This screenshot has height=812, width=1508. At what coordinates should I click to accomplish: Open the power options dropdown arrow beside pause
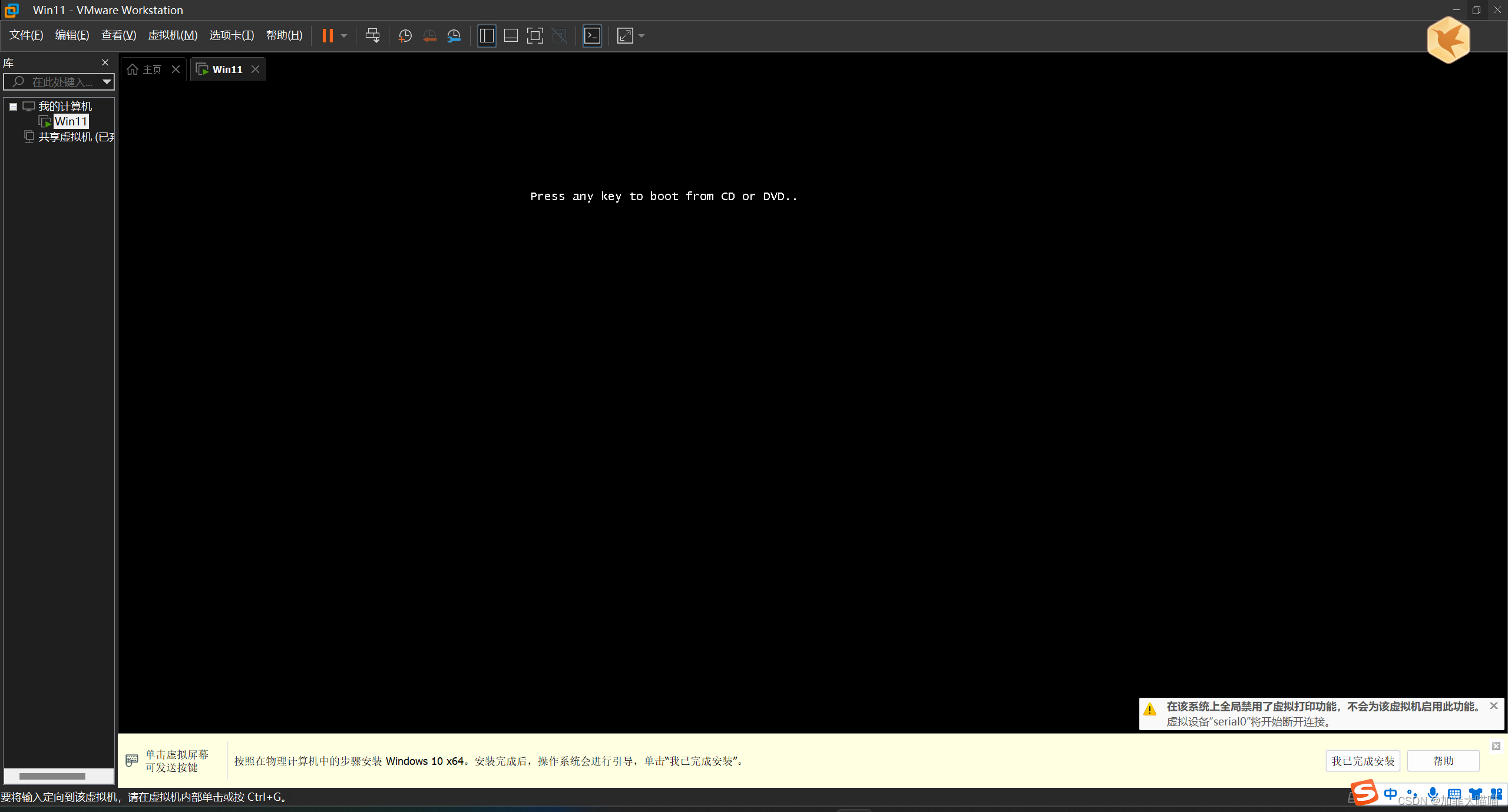click(344, 36)
